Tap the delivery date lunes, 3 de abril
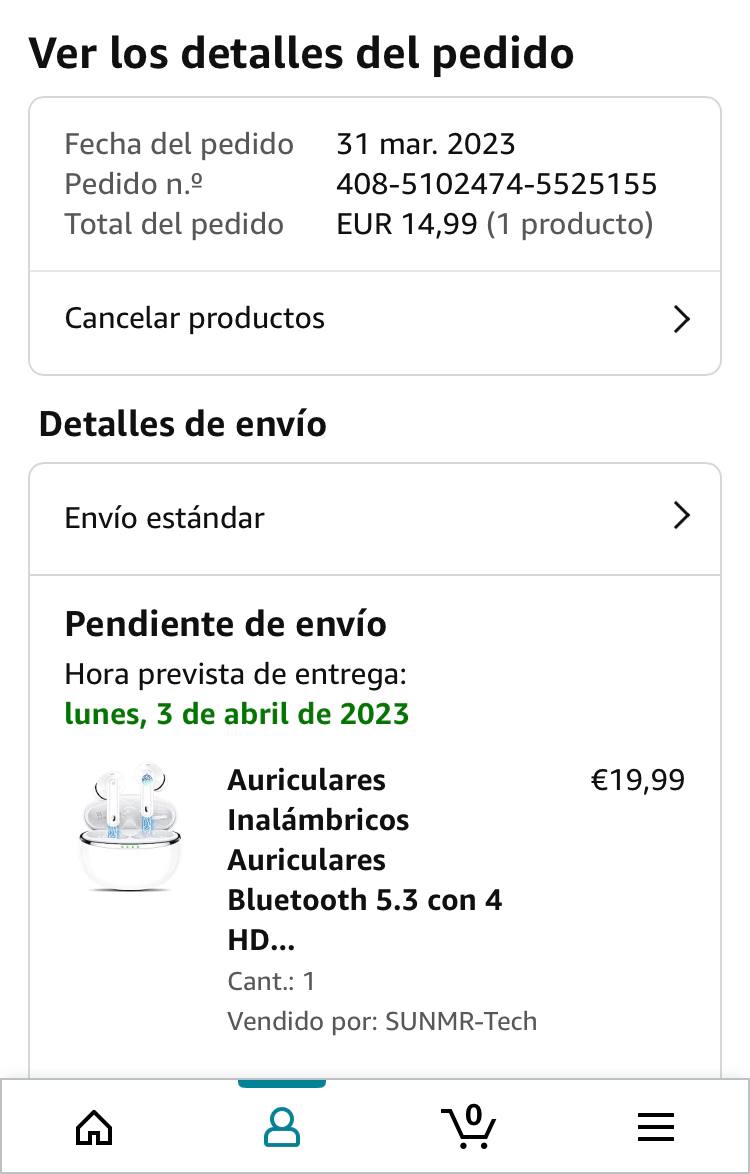Screen dimensions: 750x1174 point(237,714)
